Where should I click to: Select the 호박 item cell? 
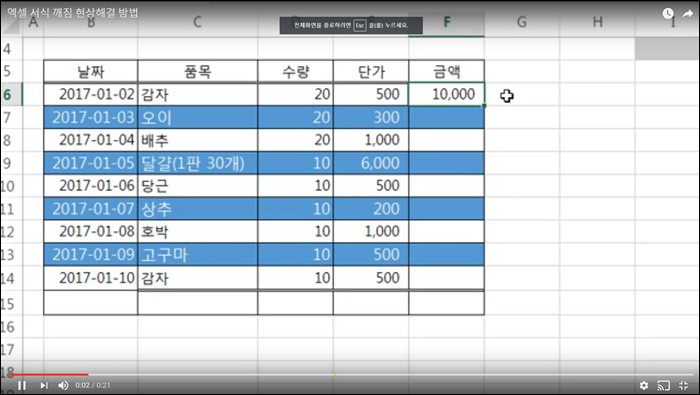(x=197, y=232)
